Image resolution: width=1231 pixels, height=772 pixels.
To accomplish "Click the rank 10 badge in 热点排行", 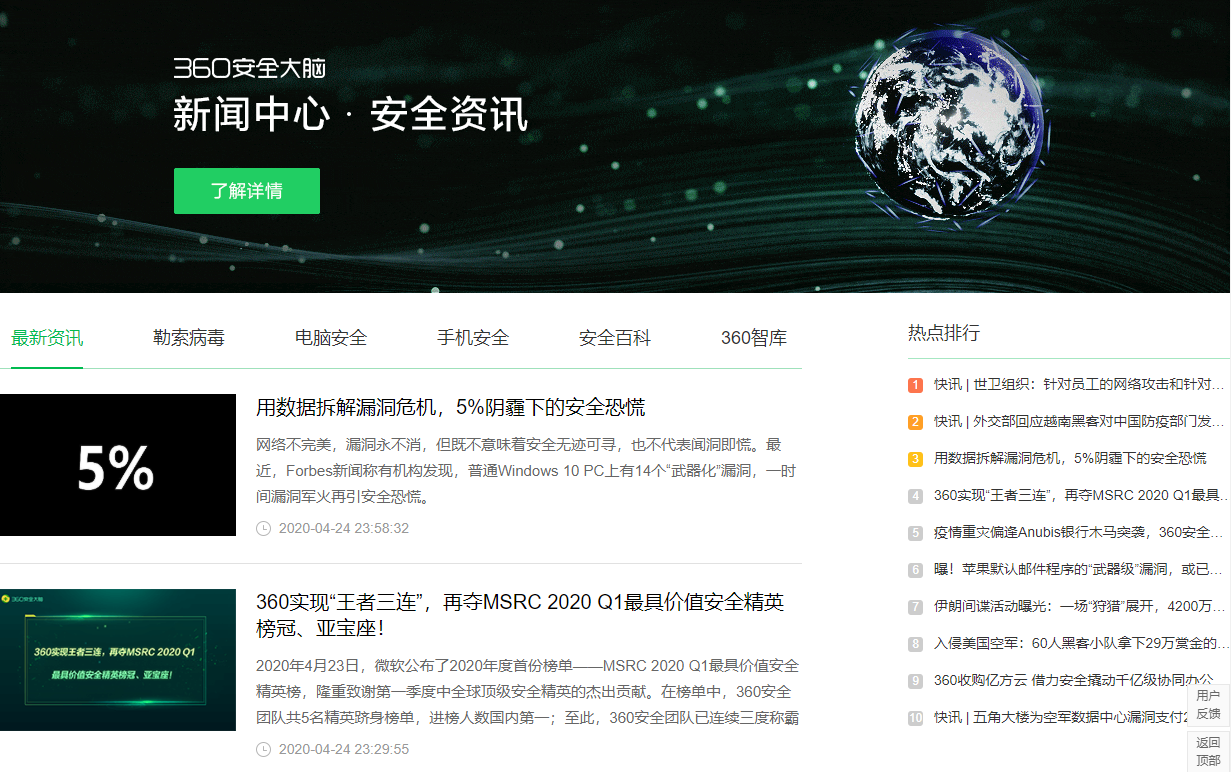I will (x=915, y=718).
